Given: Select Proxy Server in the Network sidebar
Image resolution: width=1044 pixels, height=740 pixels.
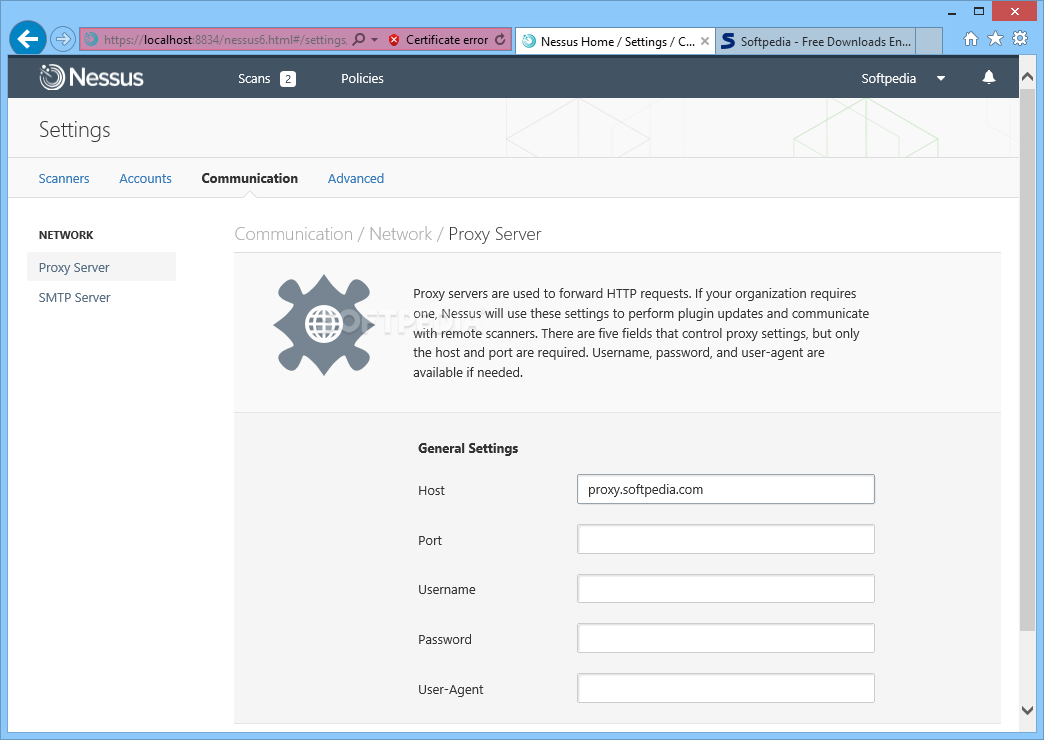Looking at the screenshot, I should click(101, 267).
